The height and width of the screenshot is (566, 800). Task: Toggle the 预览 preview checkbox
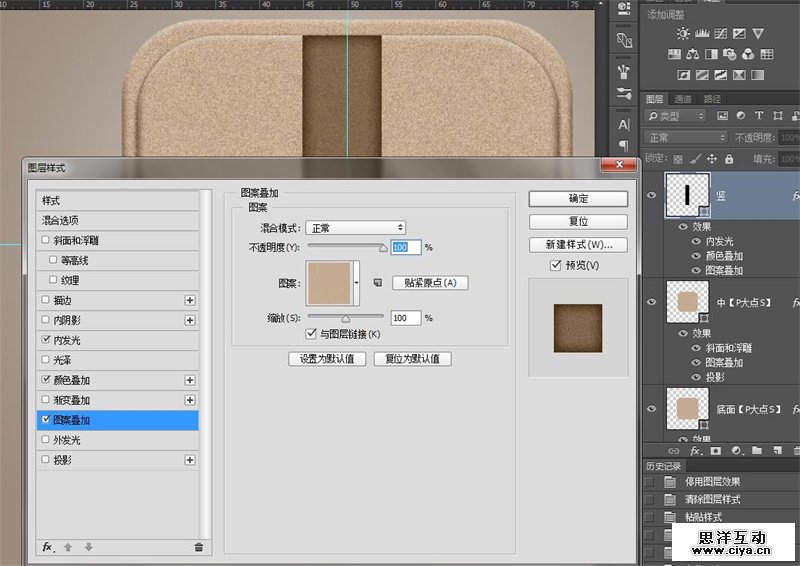click(556, 265)
